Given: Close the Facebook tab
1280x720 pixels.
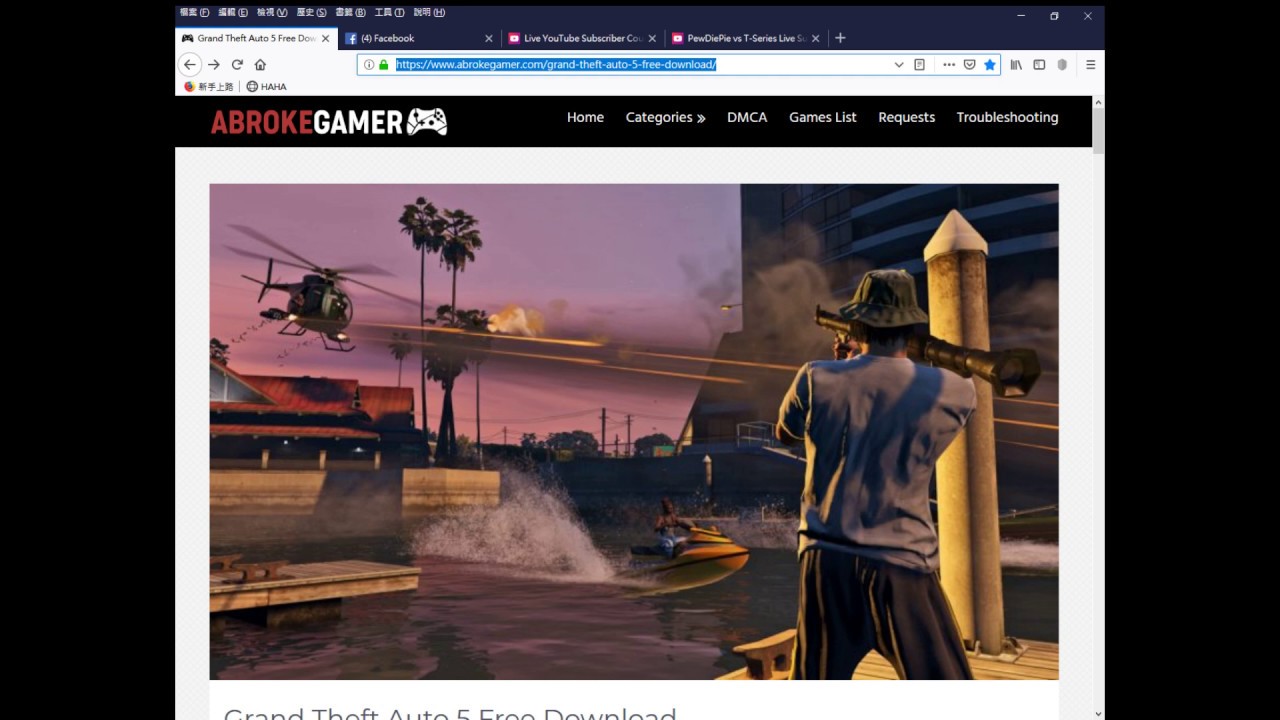Looking at the screenshot, I should coord(489,38).
